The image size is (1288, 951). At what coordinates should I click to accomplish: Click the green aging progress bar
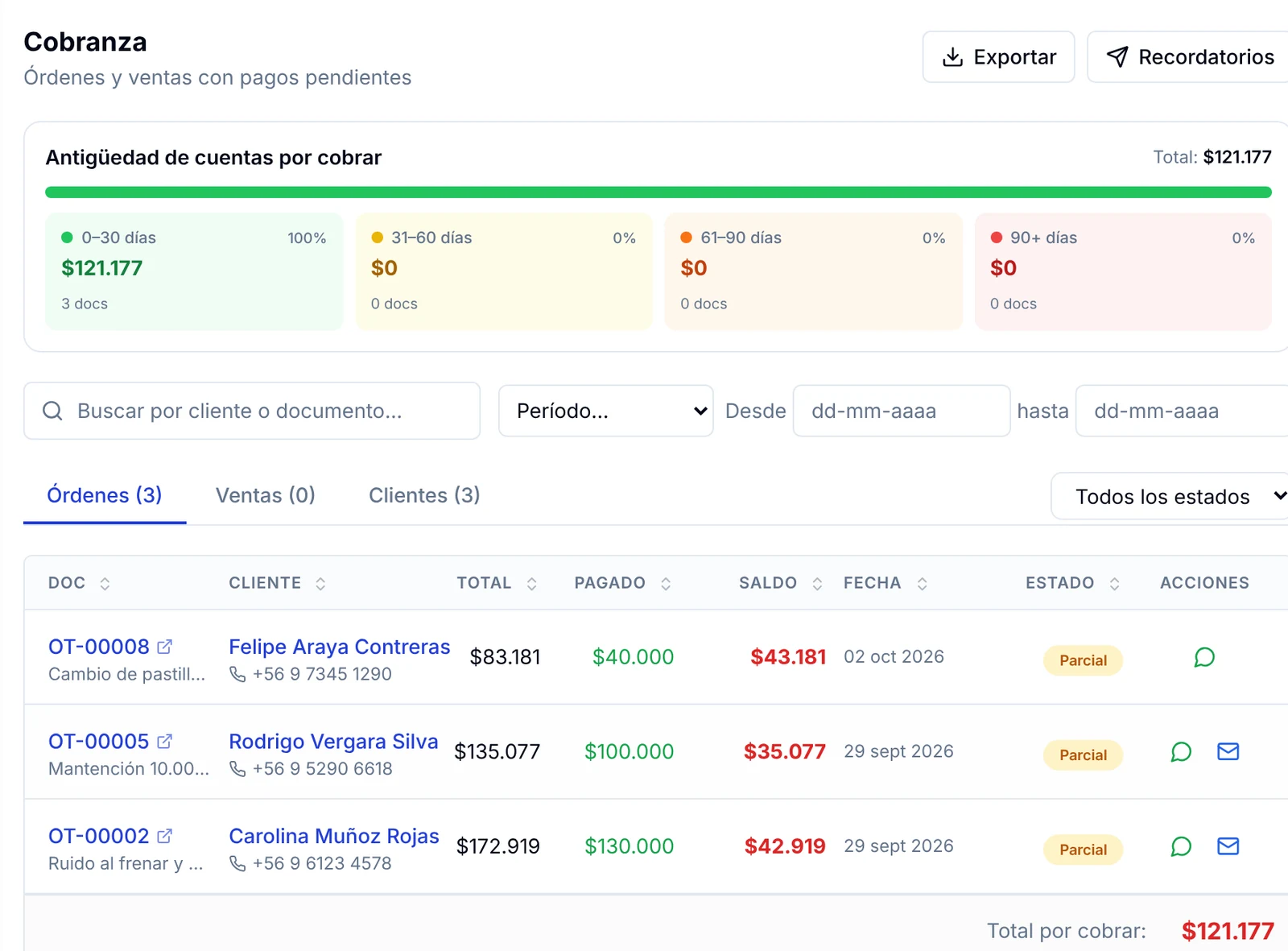click(658, 192)
